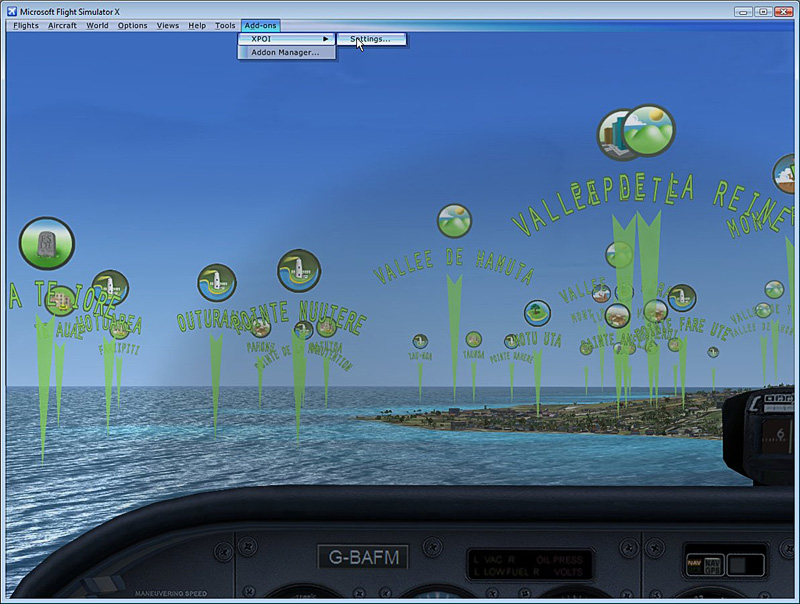Select lighthouse icon above Fare Ute label
800x604 pixels.
(x=681, y=297)
